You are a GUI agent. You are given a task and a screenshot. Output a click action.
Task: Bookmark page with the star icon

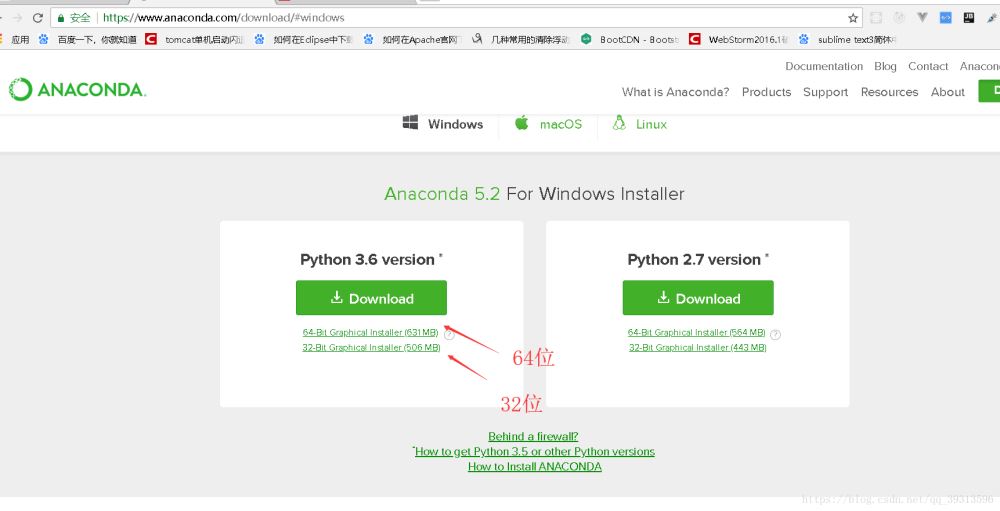click(853, 18)
